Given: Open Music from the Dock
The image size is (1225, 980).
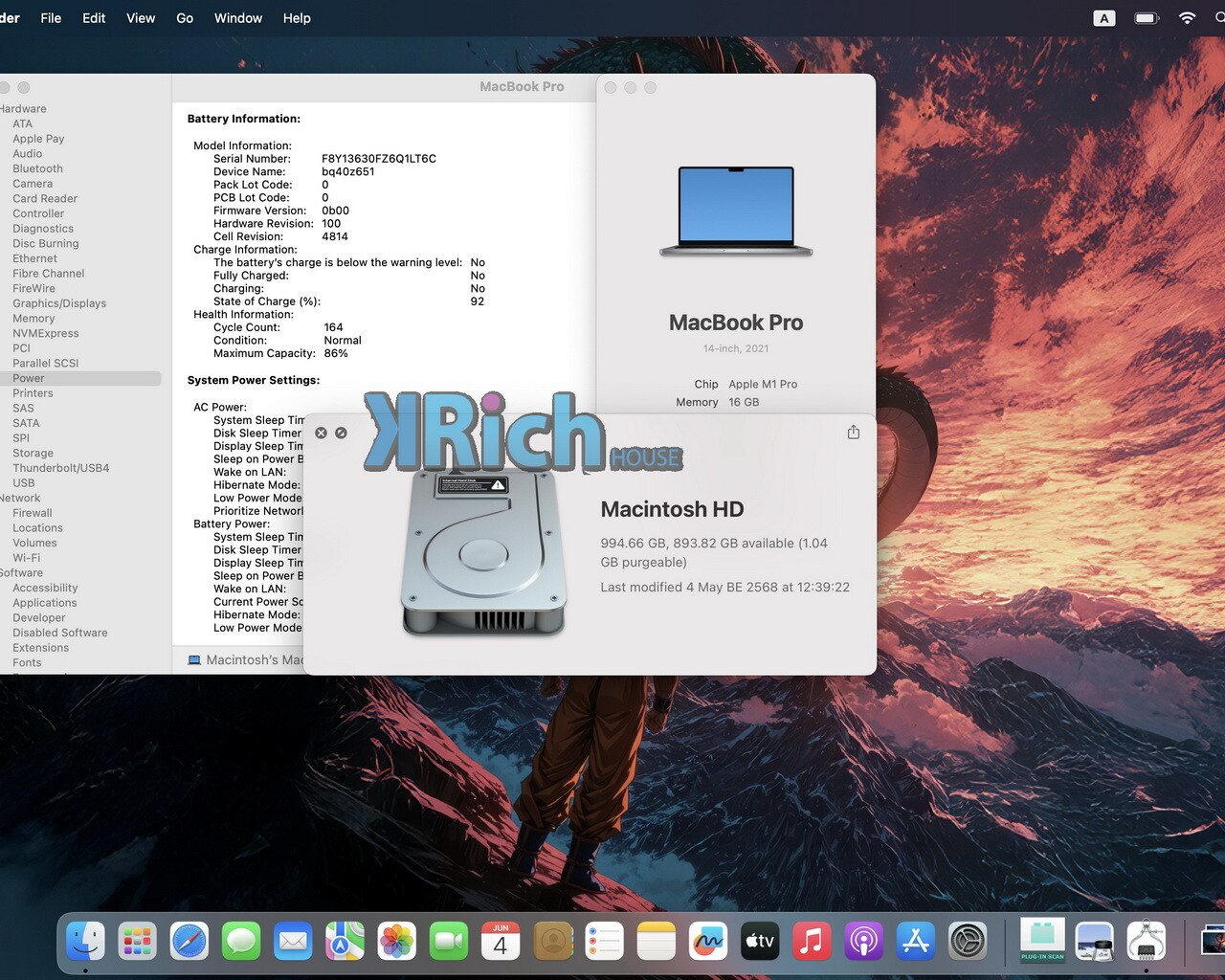Looking at the screenshot, I should pyautogui.click(x=812, y=942).
